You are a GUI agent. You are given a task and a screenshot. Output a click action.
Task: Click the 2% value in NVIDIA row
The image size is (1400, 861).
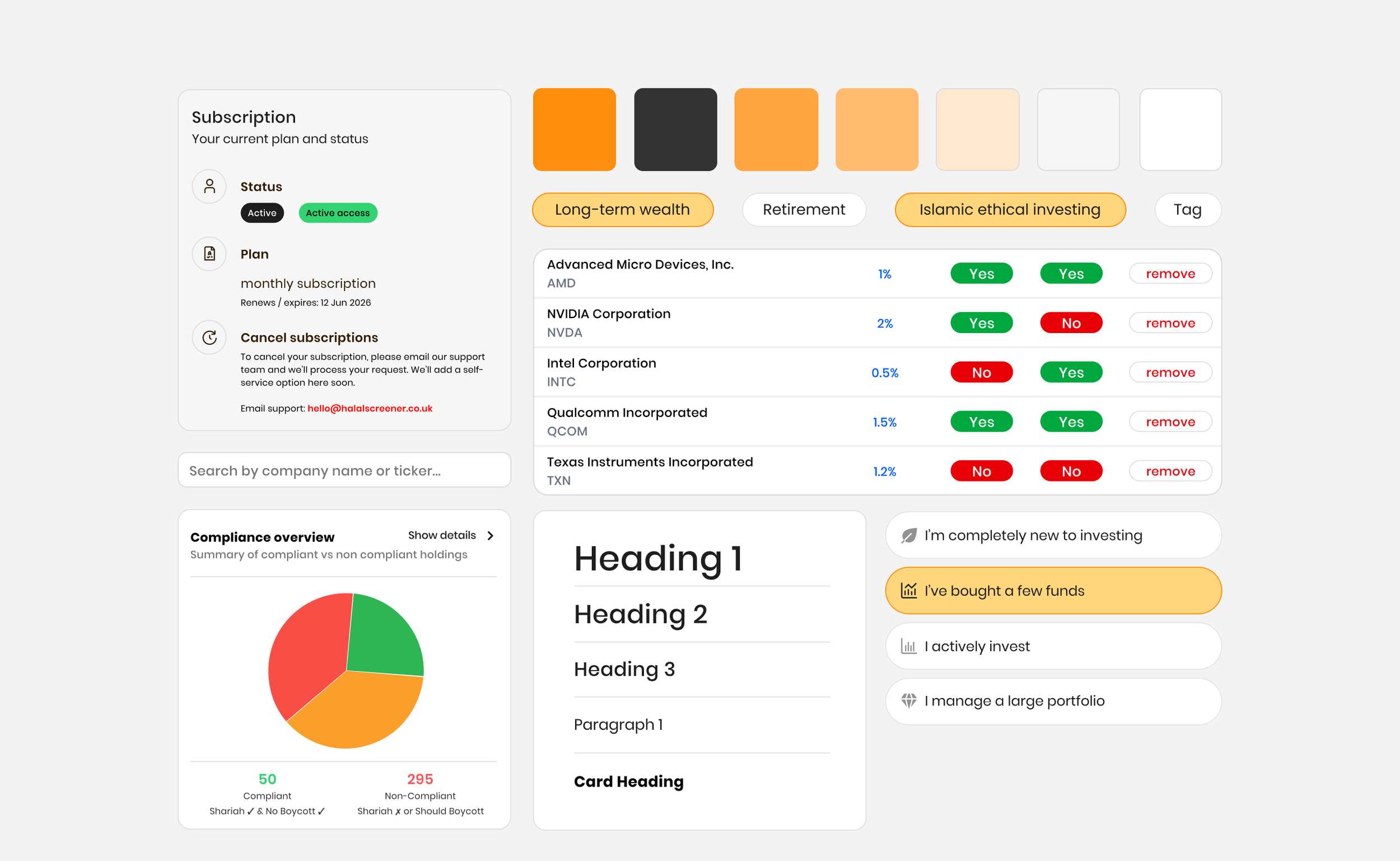coord(885,324)
